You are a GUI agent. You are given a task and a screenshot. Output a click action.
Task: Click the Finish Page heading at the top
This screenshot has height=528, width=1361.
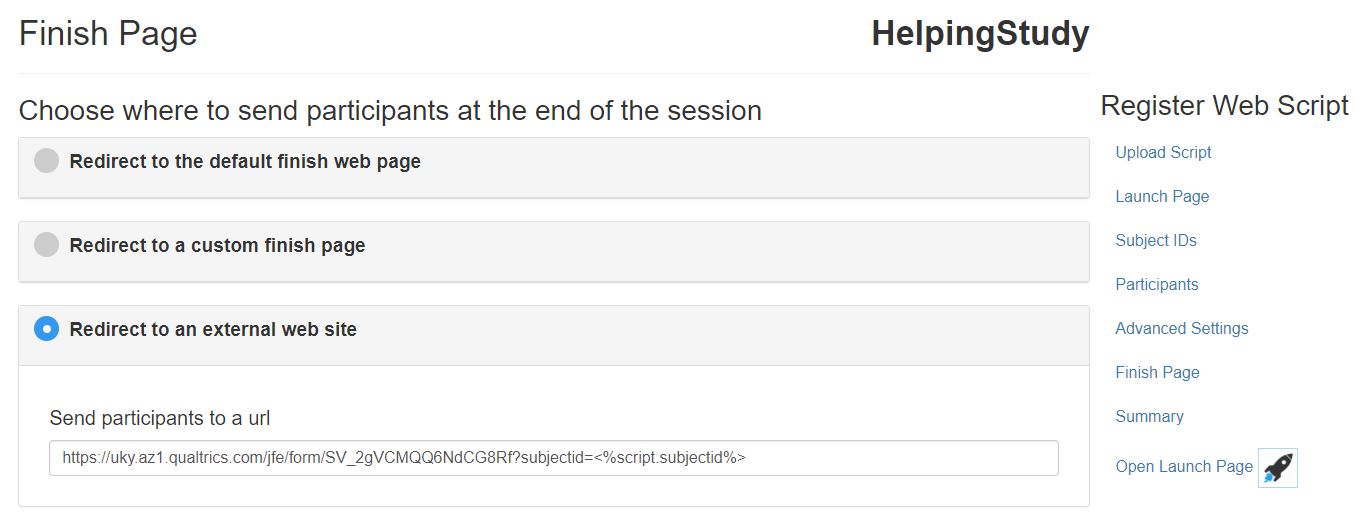108,34
